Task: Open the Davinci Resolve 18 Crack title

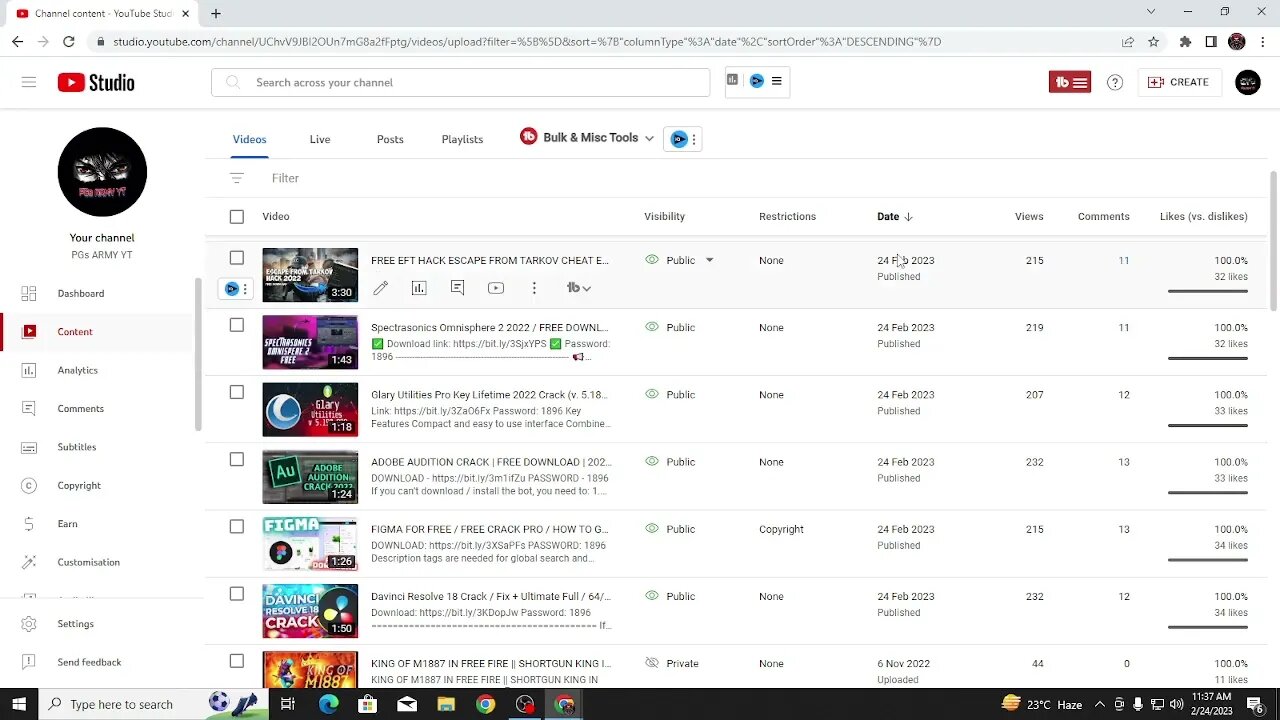Action: point(490,596)
